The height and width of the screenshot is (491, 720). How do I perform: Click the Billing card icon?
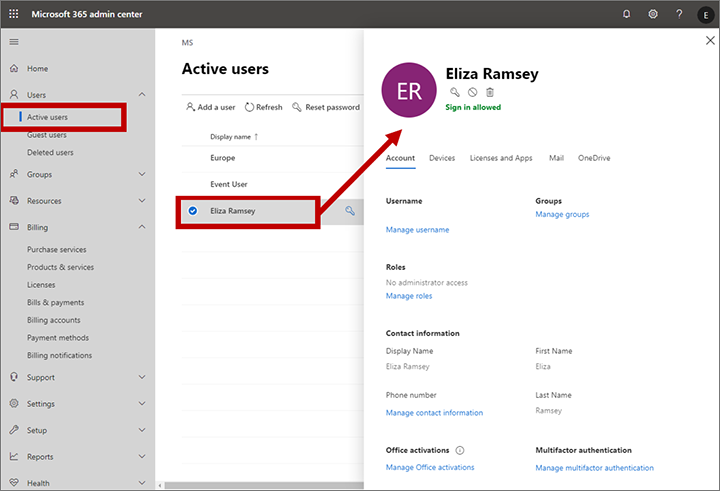pos(14,227)
